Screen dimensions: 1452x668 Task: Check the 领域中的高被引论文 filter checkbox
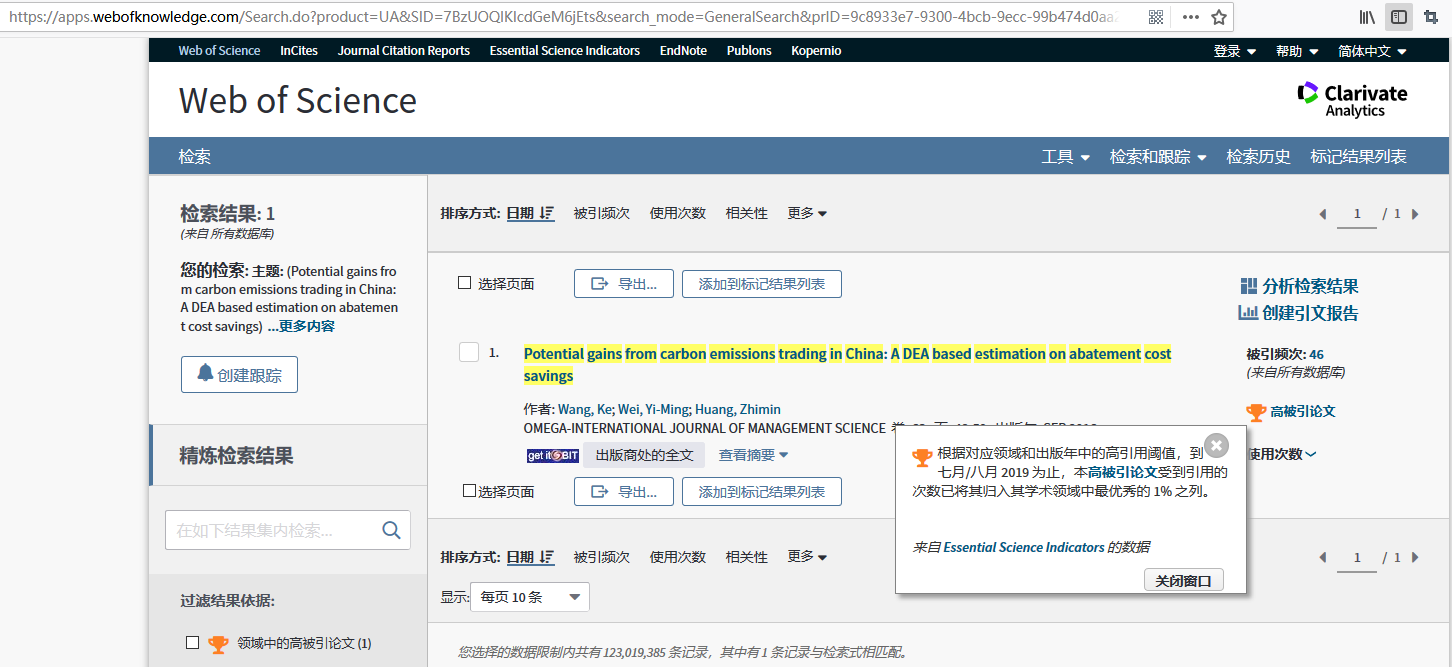(x=193, y=642)
